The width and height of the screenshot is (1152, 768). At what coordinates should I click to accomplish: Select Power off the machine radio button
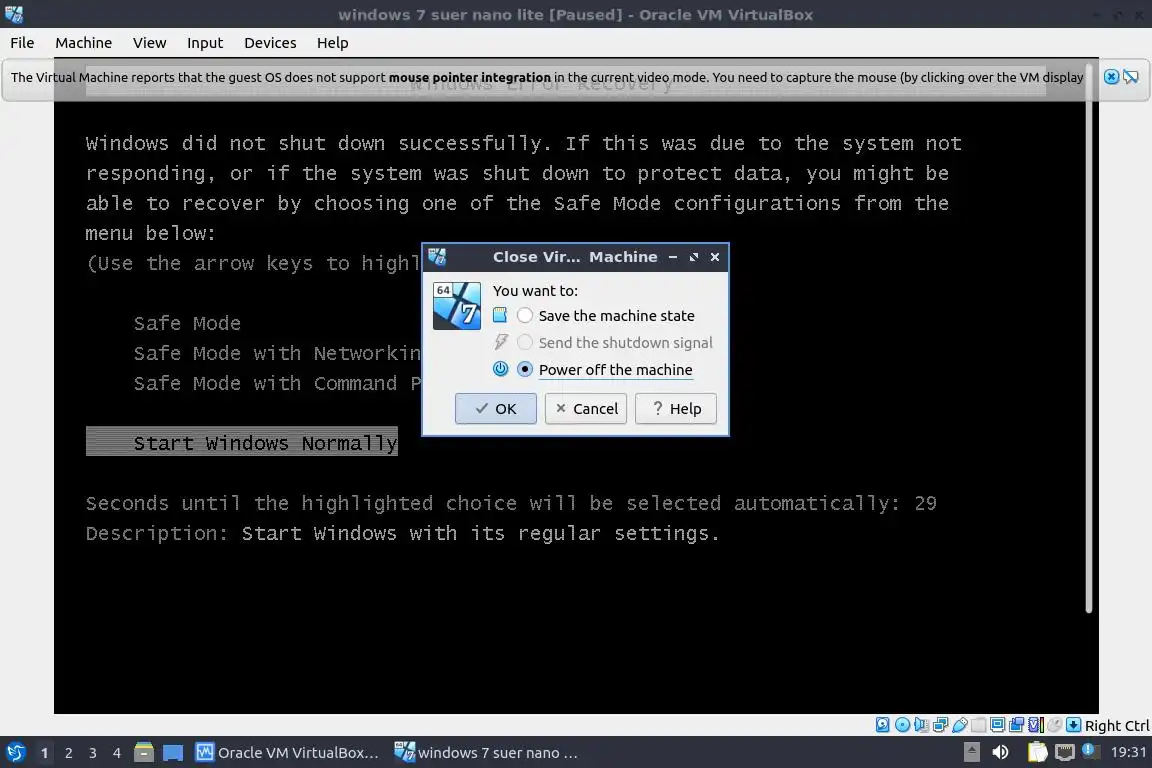pyautogui.click(x=525, y=369)
